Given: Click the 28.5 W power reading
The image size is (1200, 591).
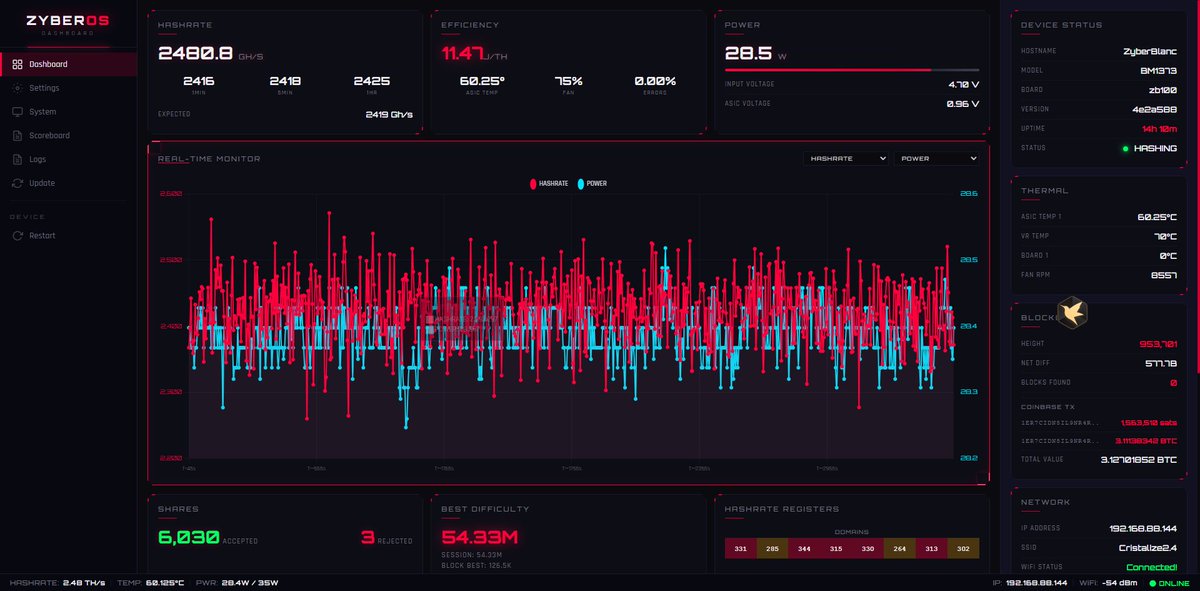Looking at the screenshot, I should click(x=755, y=53).
